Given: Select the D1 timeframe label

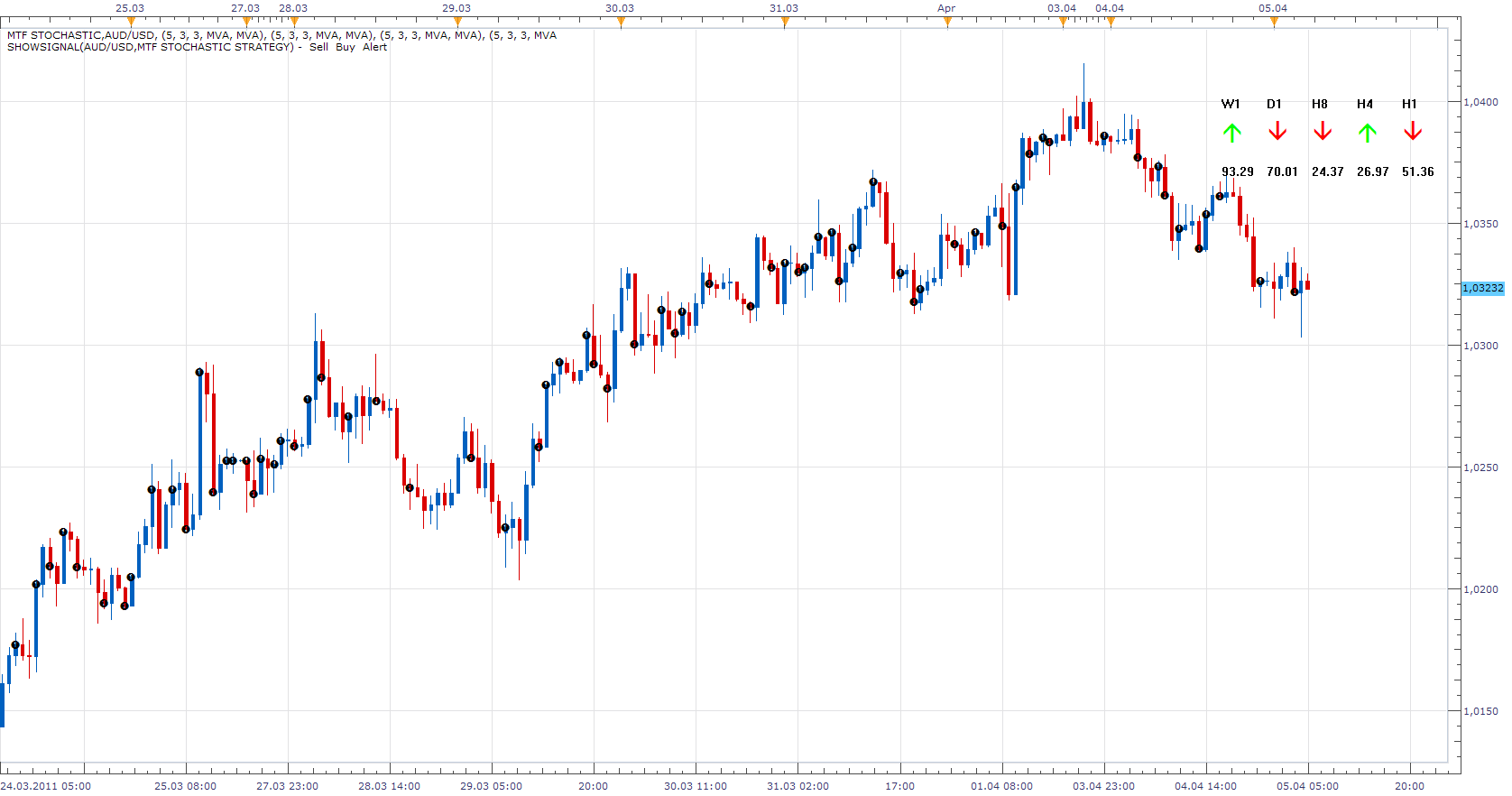Looking at the screenshot, I should tap(1274, 104).
